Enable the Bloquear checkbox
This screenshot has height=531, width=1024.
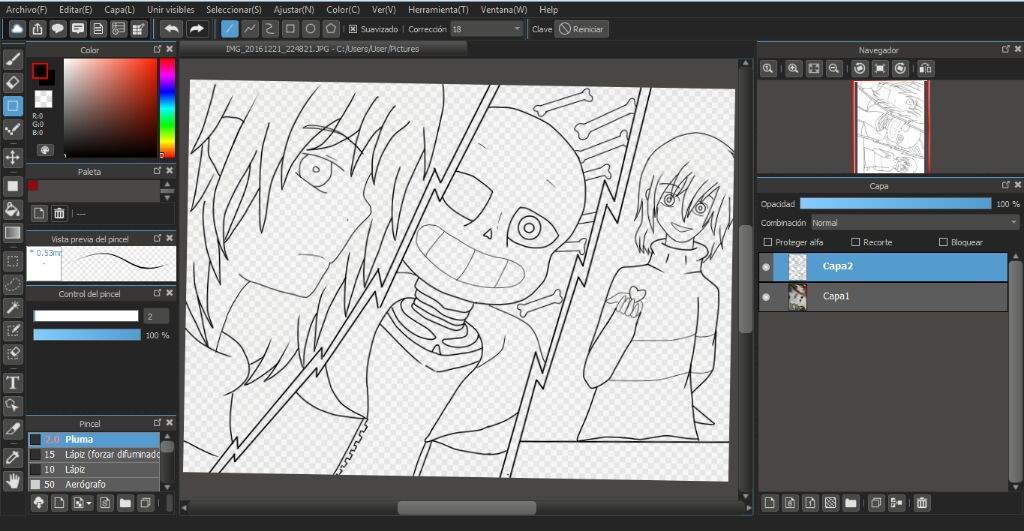point(943,242)
